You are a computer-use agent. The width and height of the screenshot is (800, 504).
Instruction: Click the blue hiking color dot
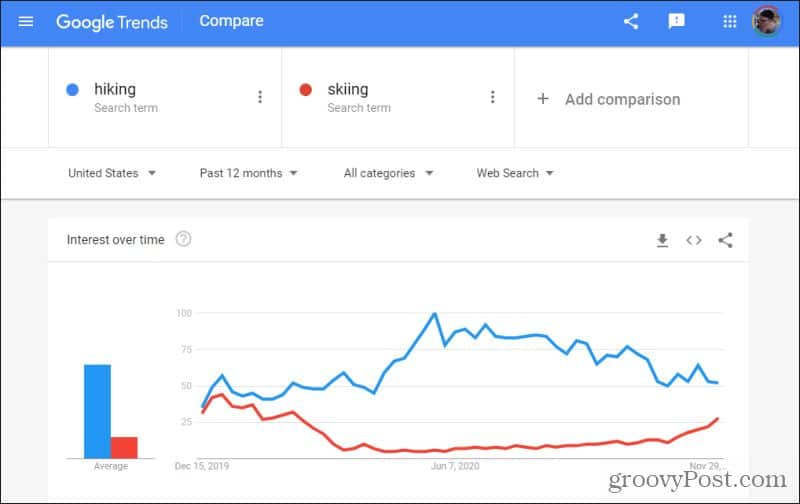coord(73,90)
